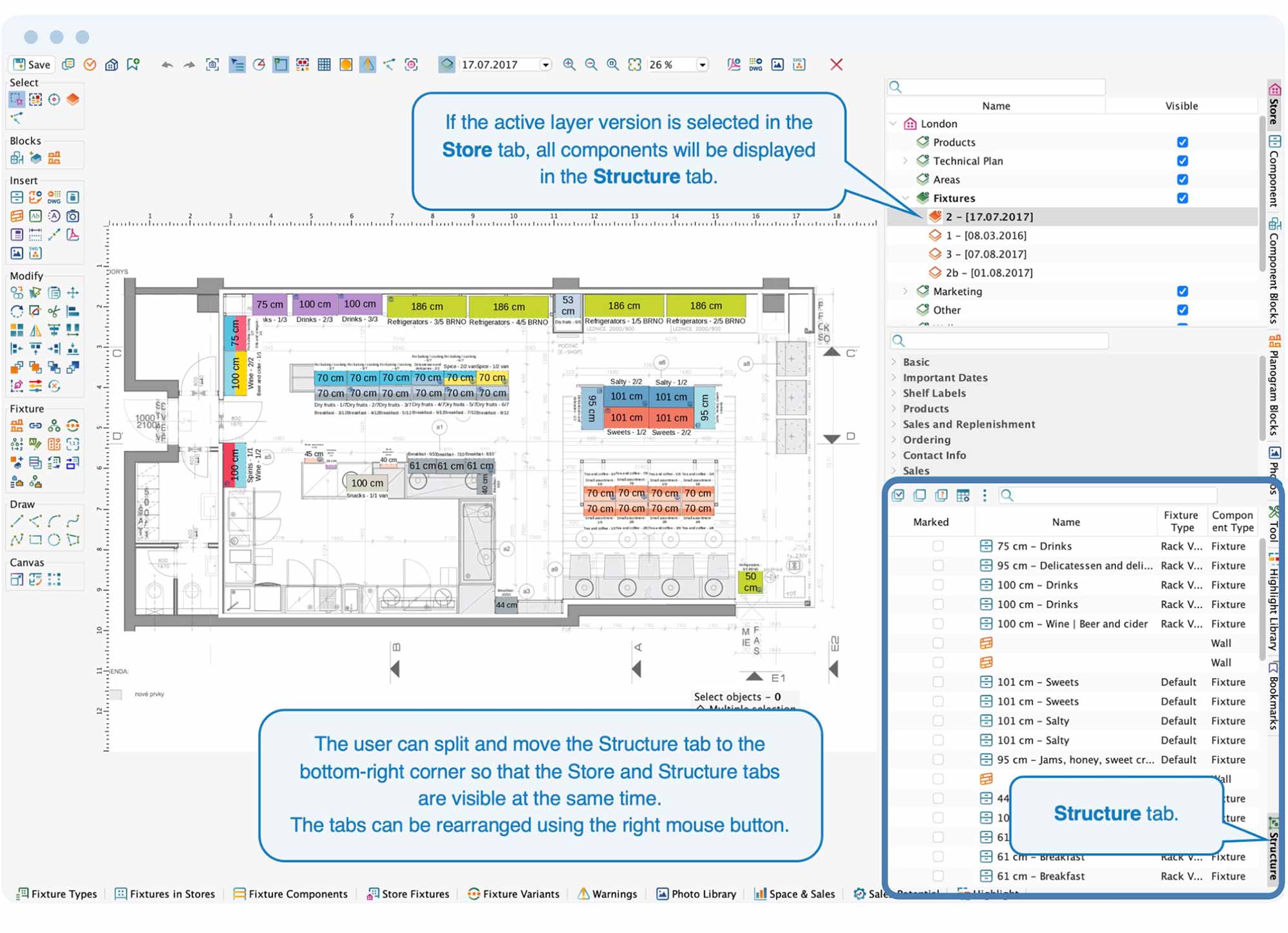Click the Fixture link chain icon

pyautogui.click(x=35, y=425)
